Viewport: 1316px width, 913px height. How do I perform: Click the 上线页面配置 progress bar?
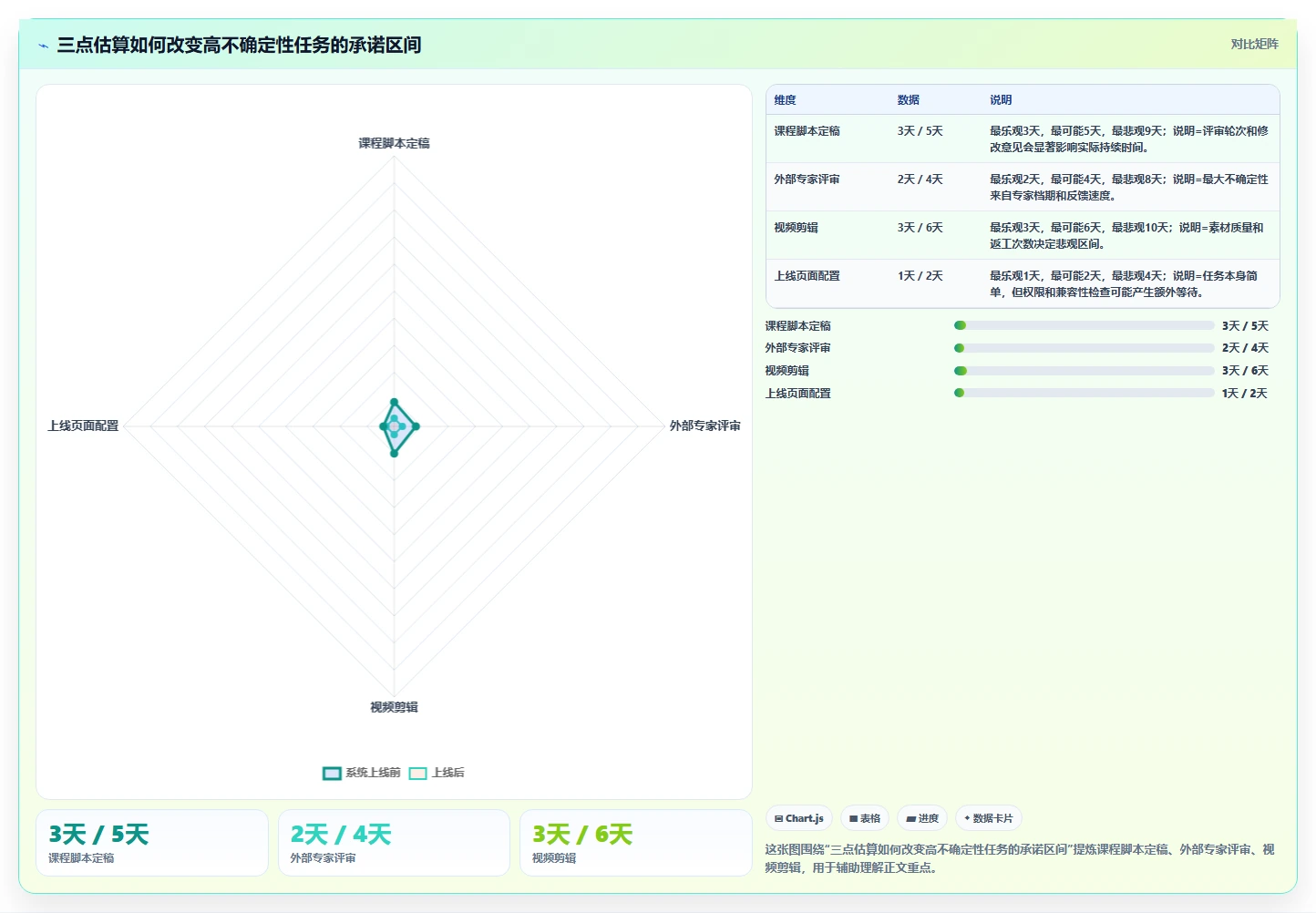point(1084,394)
